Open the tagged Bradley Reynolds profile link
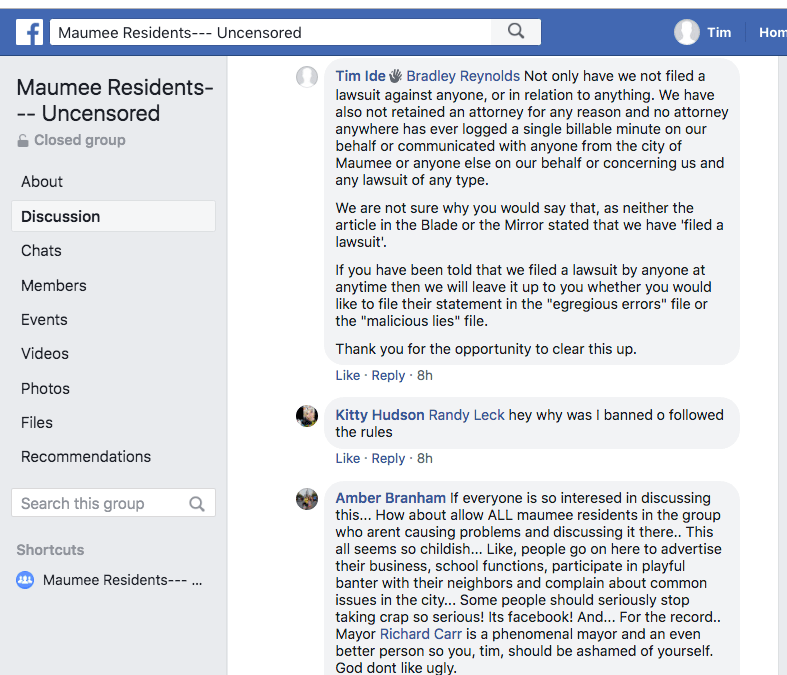Viewport: 787px width, 675px height. click(463, 76)
